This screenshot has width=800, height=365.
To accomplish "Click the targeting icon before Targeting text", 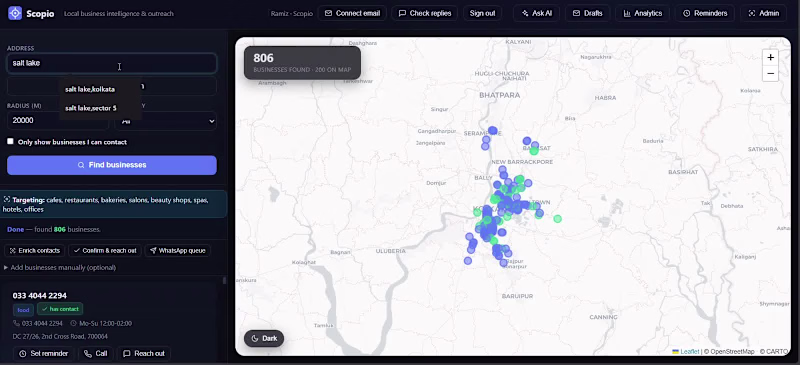I will coord(7,200).
